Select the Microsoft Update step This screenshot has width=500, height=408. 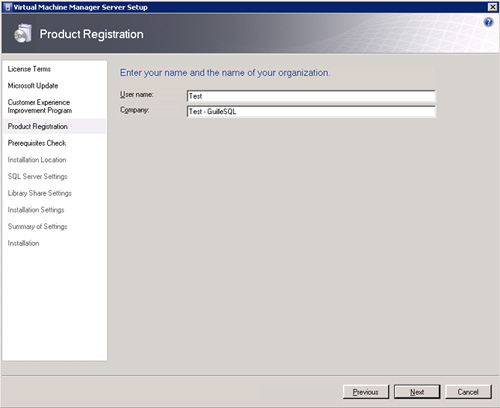pos(33,86)
